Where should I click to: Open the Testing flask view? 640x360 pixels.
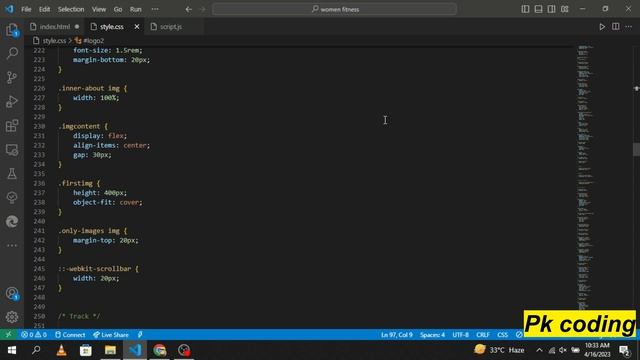12,173
